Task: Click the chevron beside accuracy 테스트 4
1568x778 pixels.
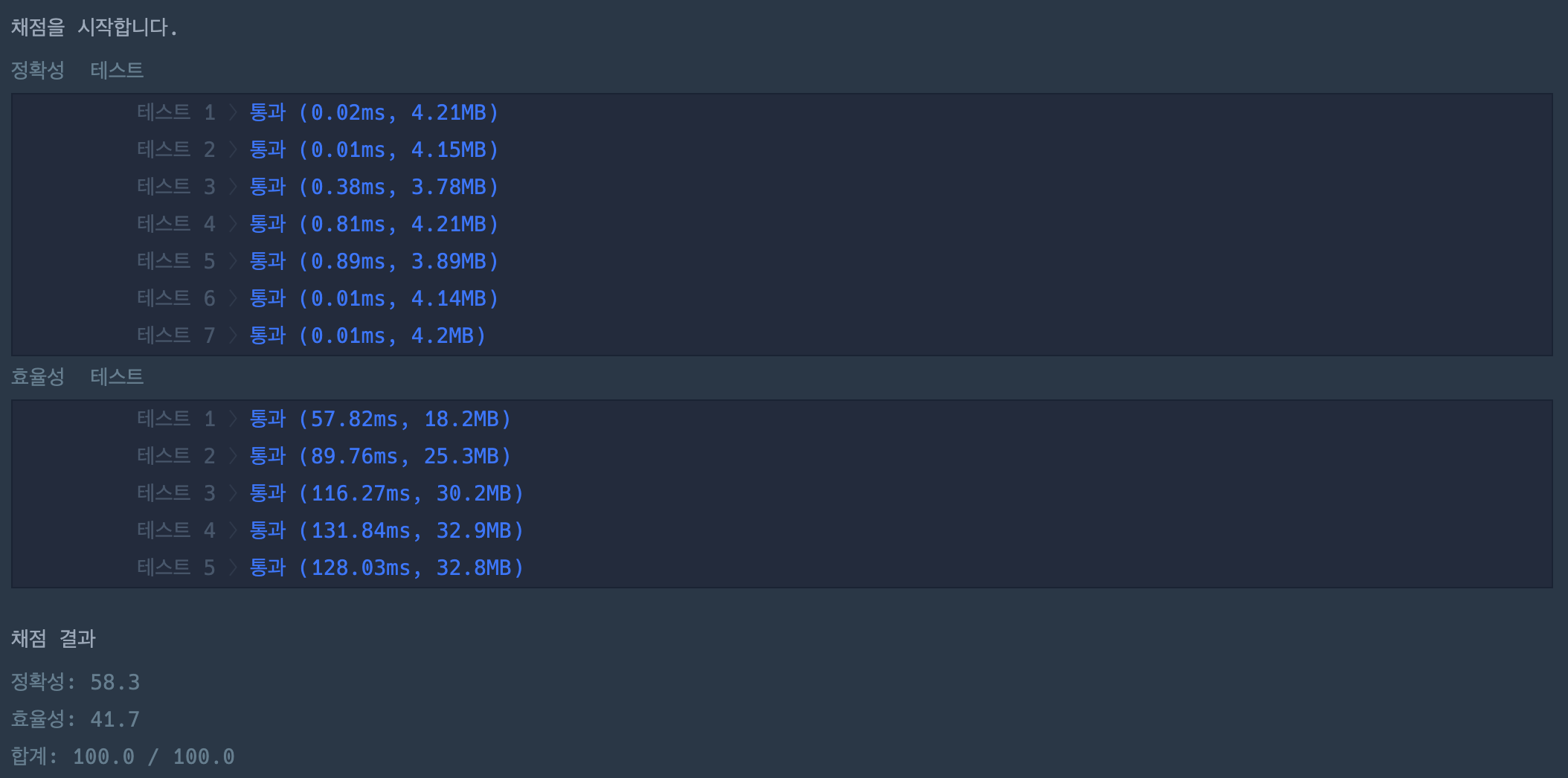Action: pos(233,224)
